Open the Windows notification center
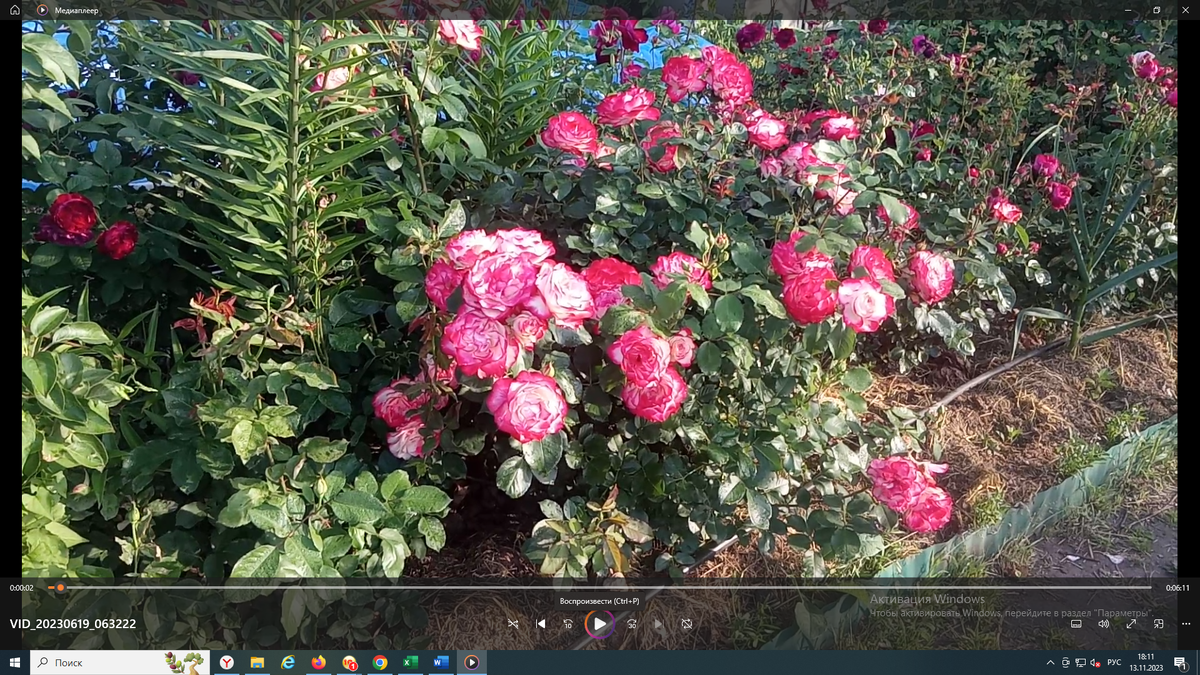 (1180, 663)
